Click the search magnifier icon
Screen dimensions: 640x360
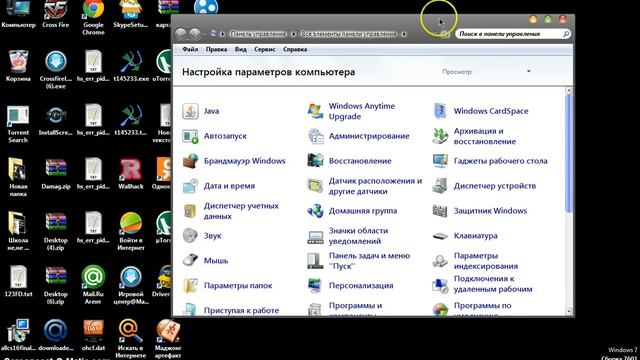pyautogui.click(x=566, y=34)
